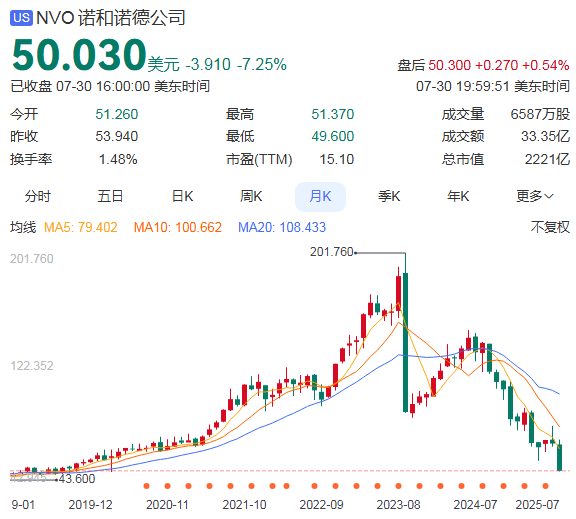576x519 pixels.
Task: Click the 成交额 value 33.35亿
Action: [x=546, y=137]
